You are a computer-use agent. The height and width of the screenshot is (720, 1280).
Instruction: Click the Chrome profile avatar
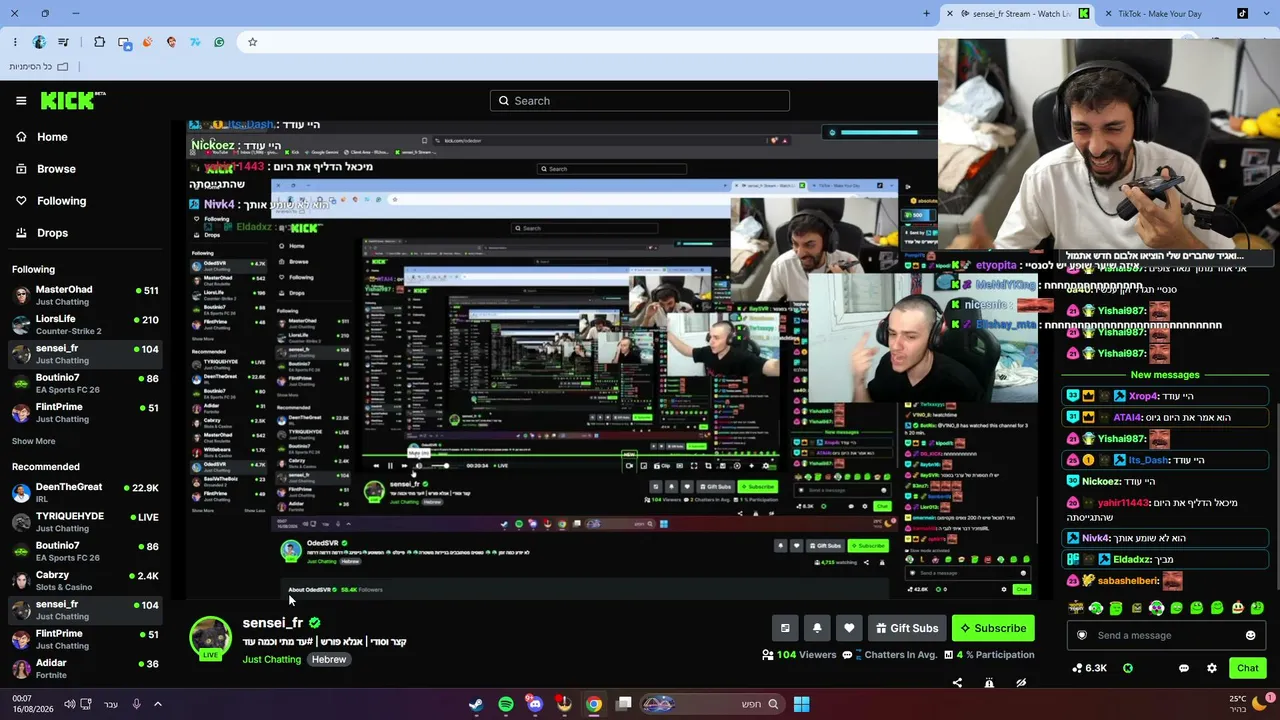tap(39, 42)
